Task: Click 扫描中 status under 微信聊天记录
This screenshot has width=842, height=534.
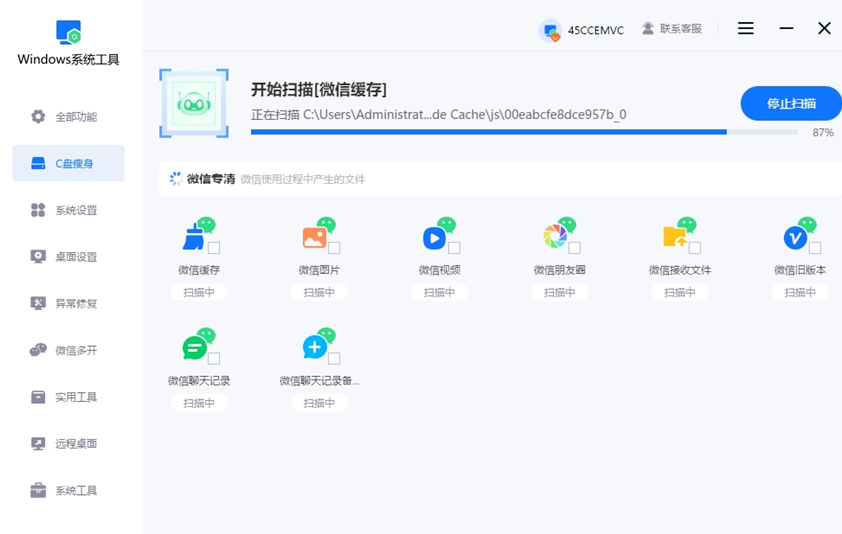Action: [199, 403]
